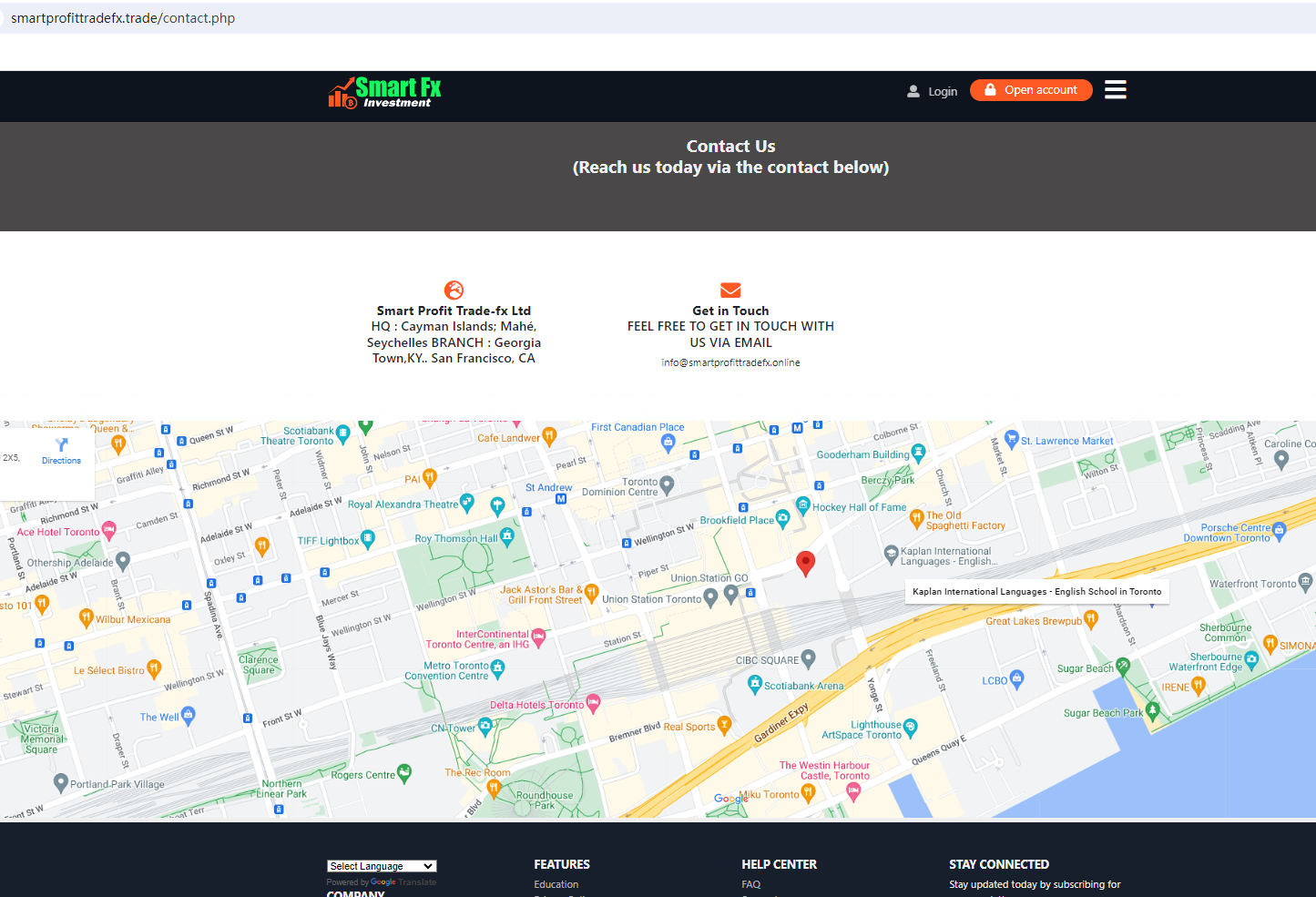The height and width of the screenshot is (897, 1316).
Task: Select the PAI restaurant marker
Action: tap(430, 477)
